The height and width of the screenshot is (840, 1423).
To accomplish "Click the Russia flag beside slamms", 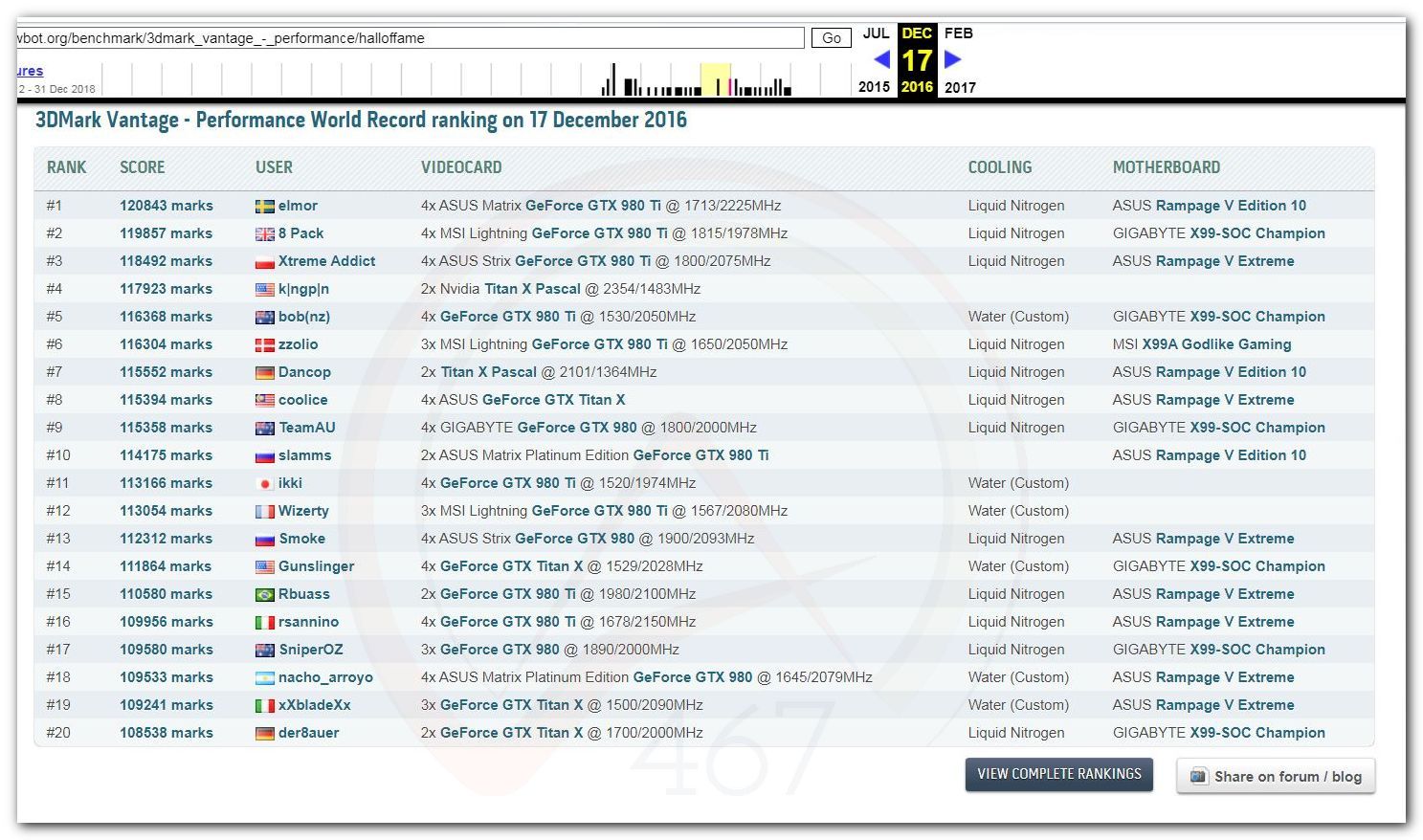I will click(265, 455).
